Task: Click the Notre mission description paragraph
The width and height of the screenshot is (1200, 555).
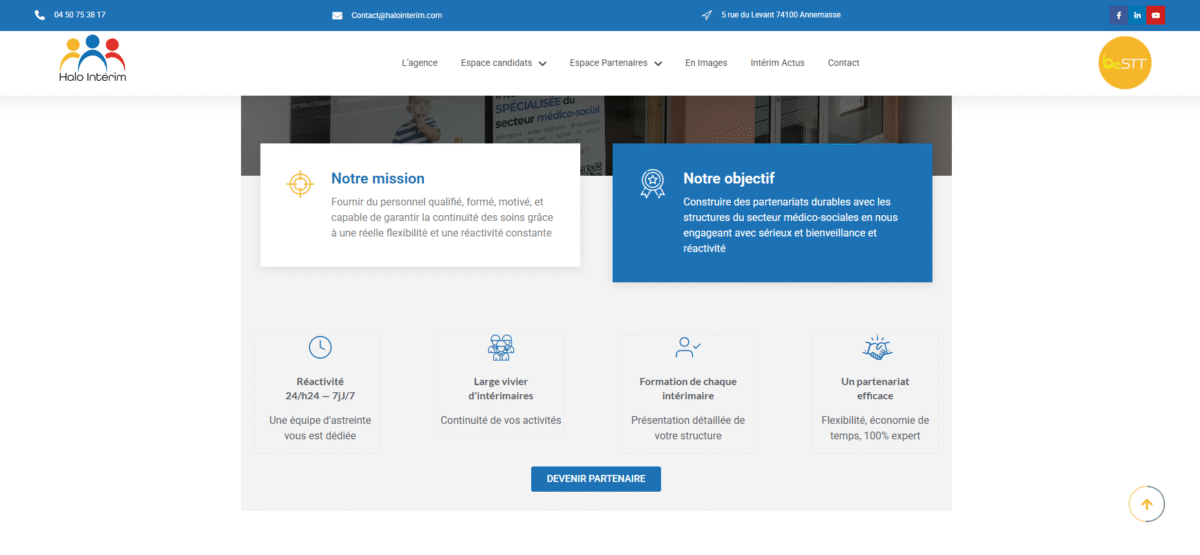Action: [442, 217]
